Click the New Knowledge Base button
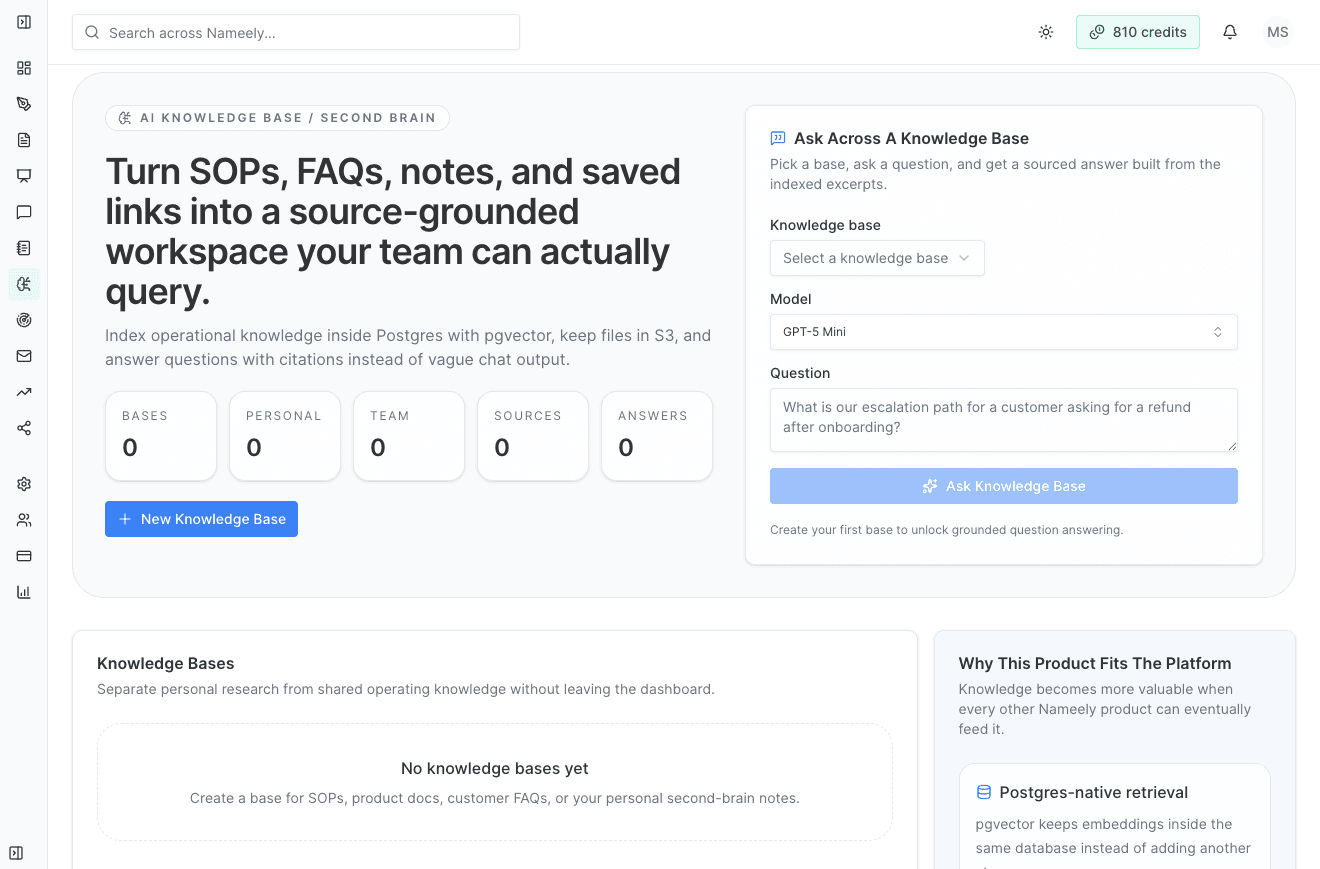 [201, 518]
